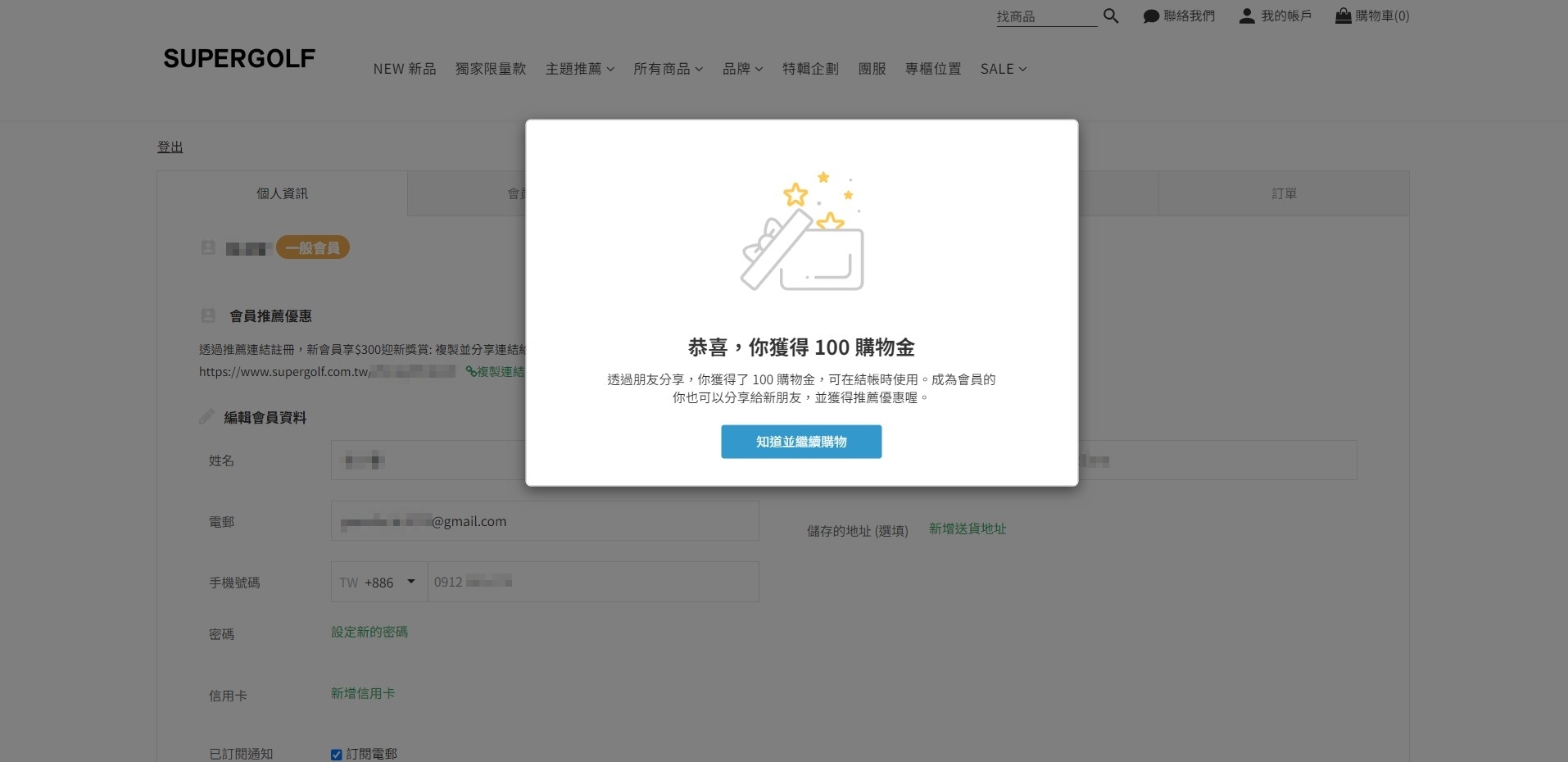The height and width of the screenshot is (762, 1568).
Task: Click the 恭喜，你獲得 100 購物金 heading
Action: click(801, 347)
